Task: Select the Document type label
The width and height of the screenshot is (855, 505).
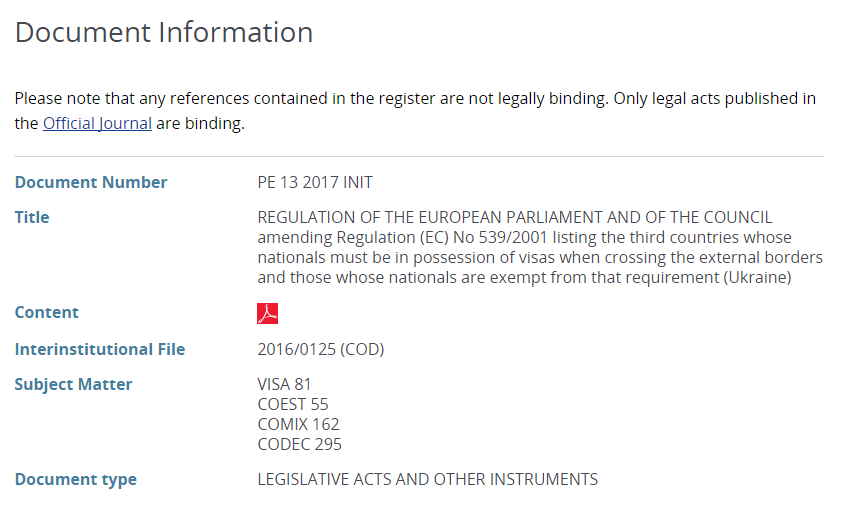Action: (76, 479)
